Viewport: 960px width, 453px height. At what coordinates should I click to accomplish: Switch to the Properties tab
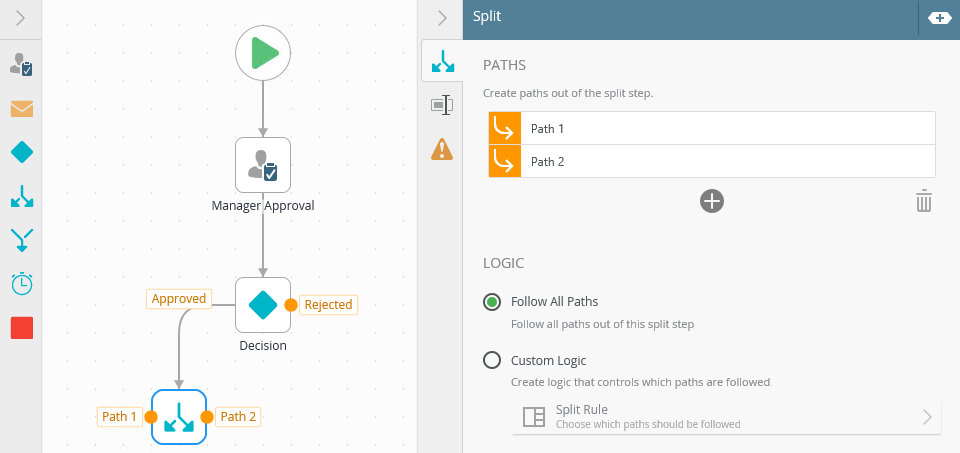[x=441, y=105]
